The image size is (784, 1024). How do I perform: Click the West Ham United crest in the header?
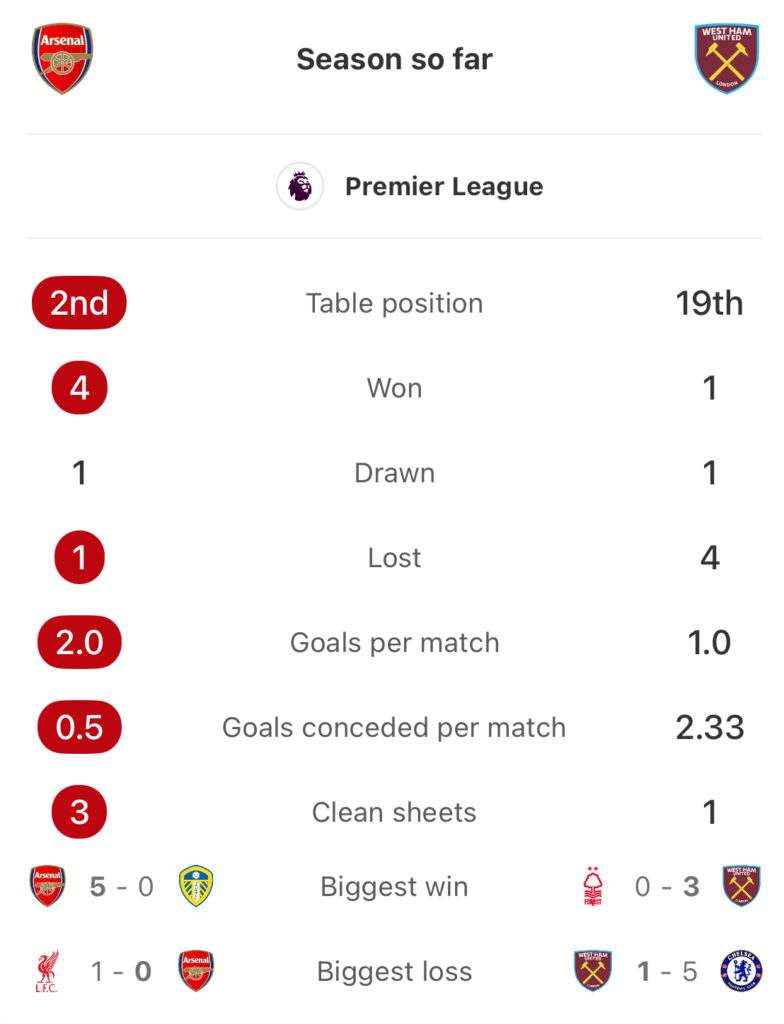pos(727,58)
